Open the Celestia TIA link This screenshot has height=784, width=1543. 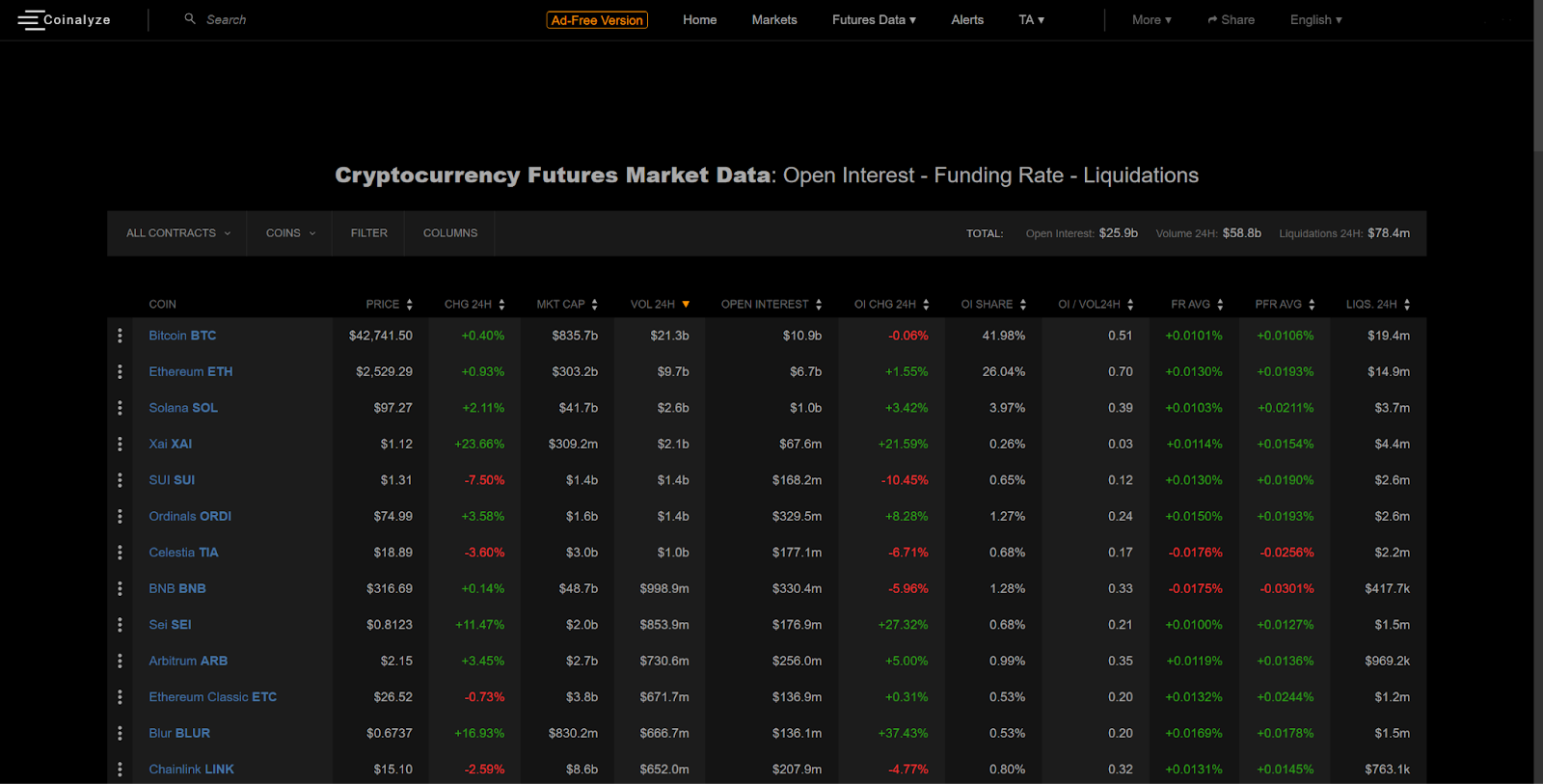pyautogui.click(x=183, y=553)
